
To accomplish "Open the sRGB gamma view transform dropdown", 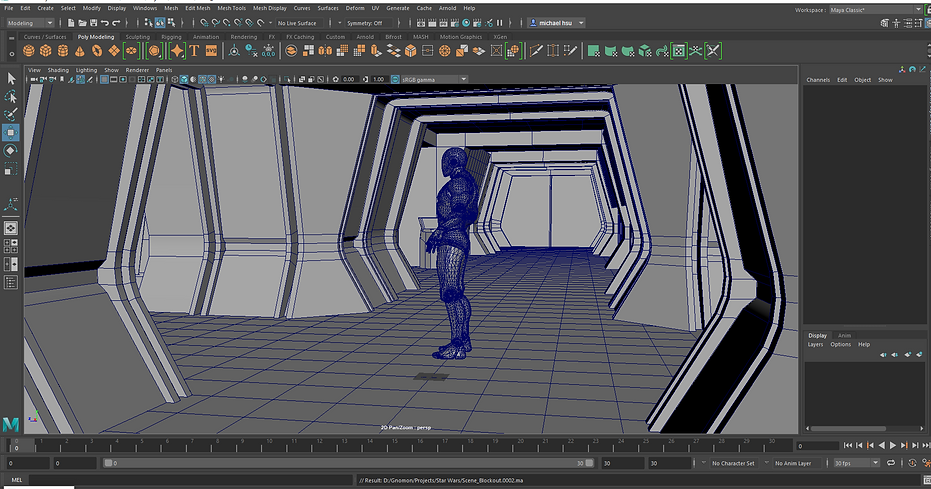I will [434, 79].
